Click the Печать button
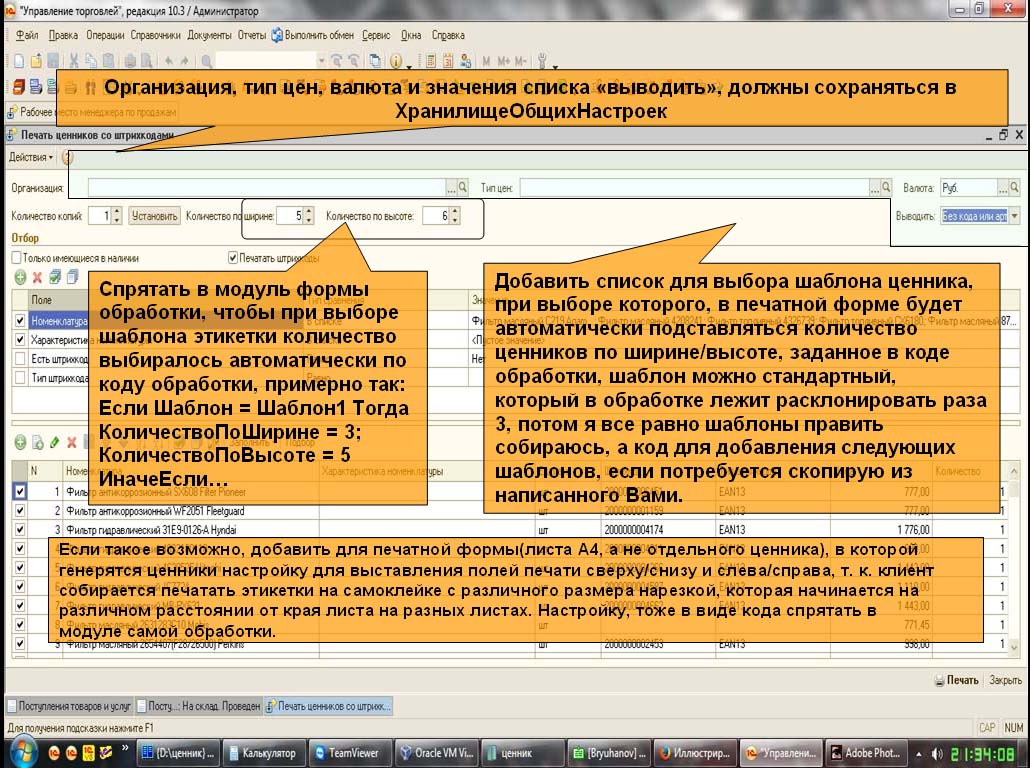Viewport: 1030px width, 768px height. (956, 680)
